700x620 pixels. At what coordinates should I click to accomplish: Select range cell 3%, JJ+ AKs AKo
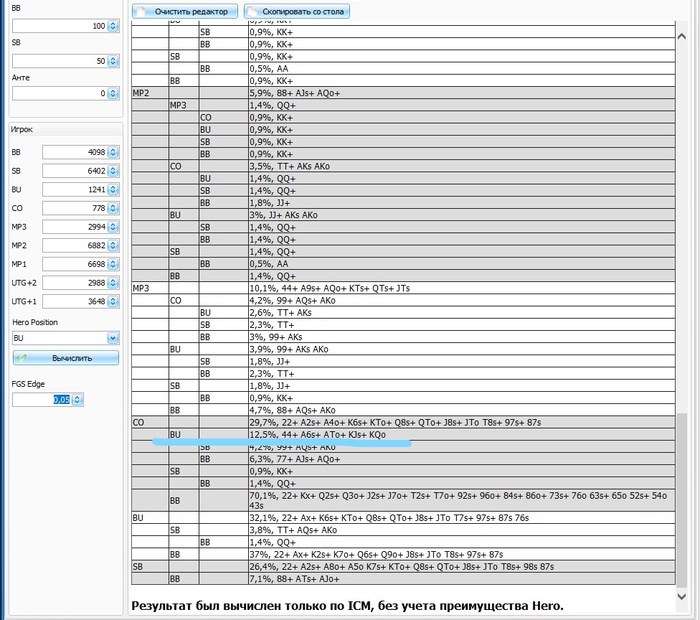pyautogui.click(x=462, y=215)
